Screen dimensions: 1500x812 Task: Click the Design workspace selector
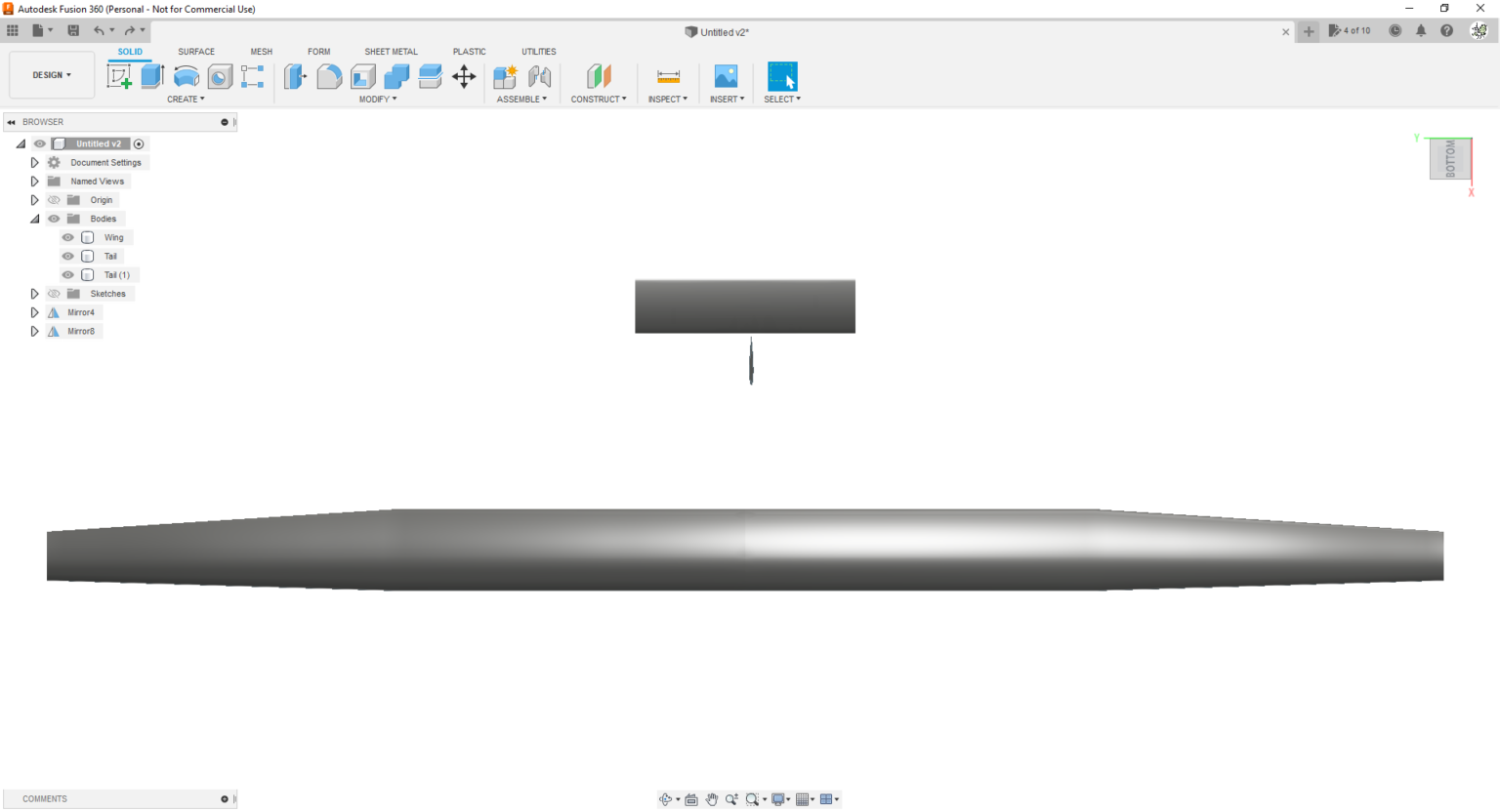[x=51, y=74]
